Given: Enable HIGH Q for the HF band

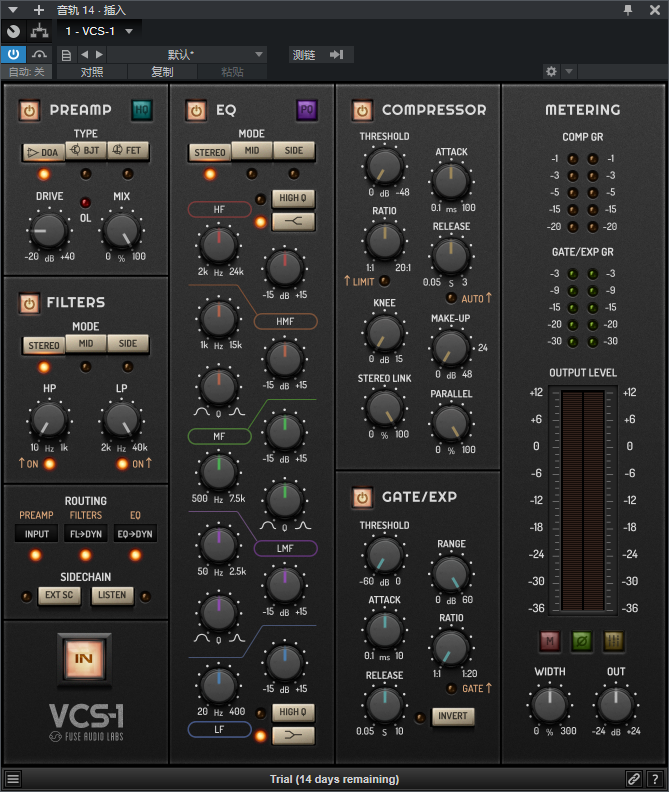Looking at the screenshot, I should (x=293, y=198).
